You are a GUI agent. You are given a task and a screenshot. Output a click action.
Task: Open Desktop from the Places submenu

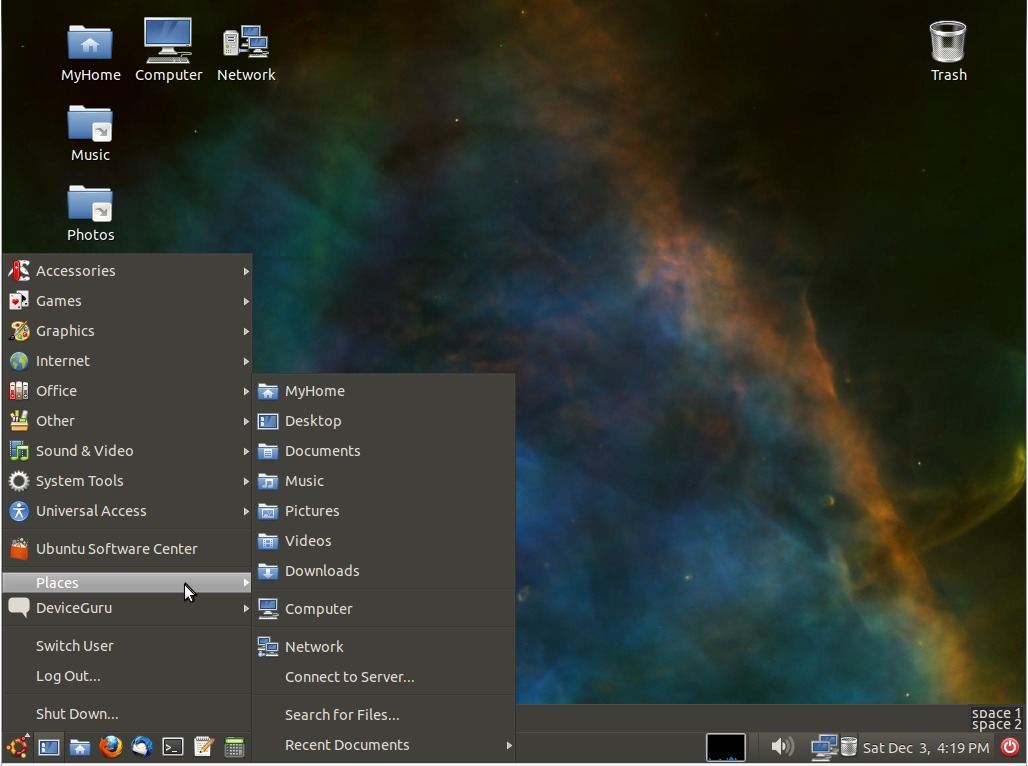point(384,421)
